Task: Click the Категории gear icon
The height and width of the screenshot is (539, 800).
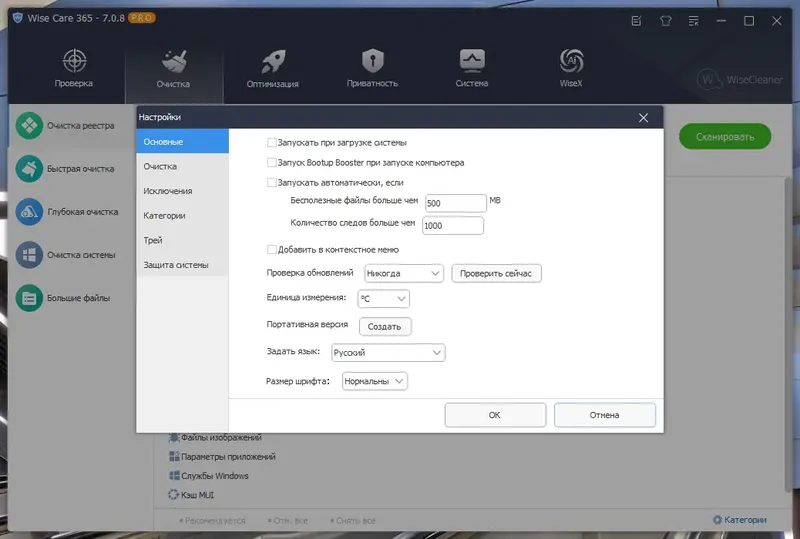Action: (x=717, y=520)
